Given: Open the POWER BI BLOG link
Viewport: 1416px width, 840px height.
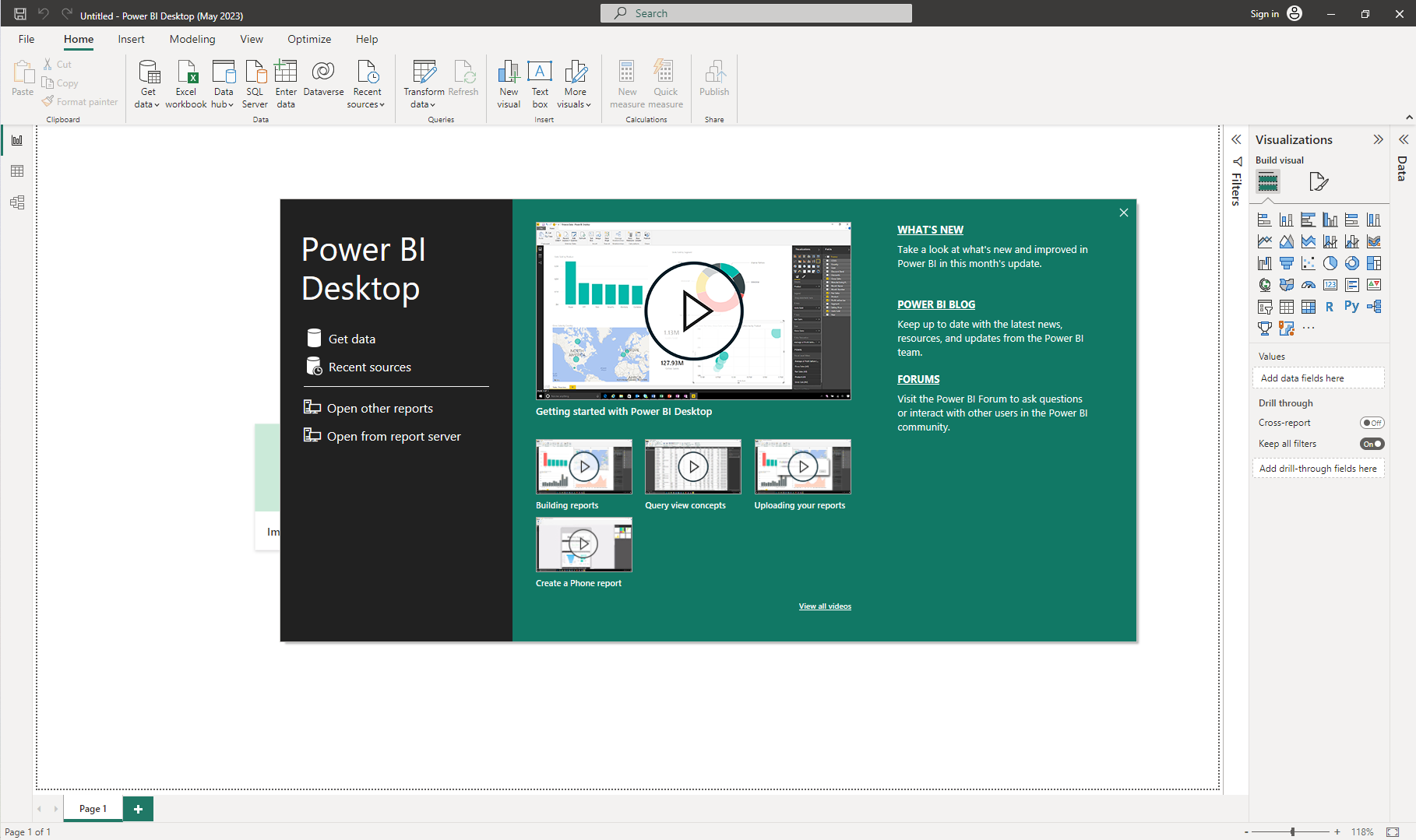Looking at the screenshot, I should tap(936, 304).
